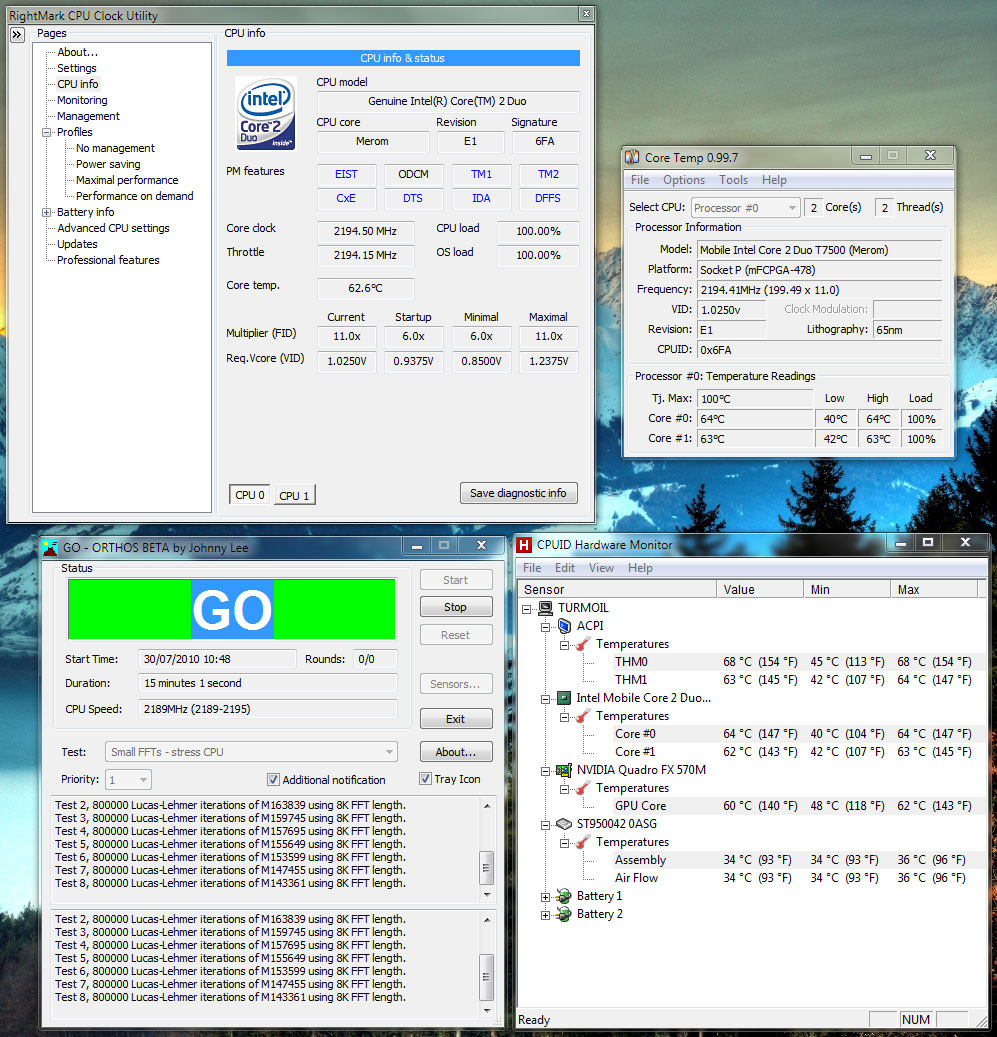Stop the ORTHOS stress test
Image resolution: width=997 pixels, height=1037 pixels.
click(x=455, y=607)
